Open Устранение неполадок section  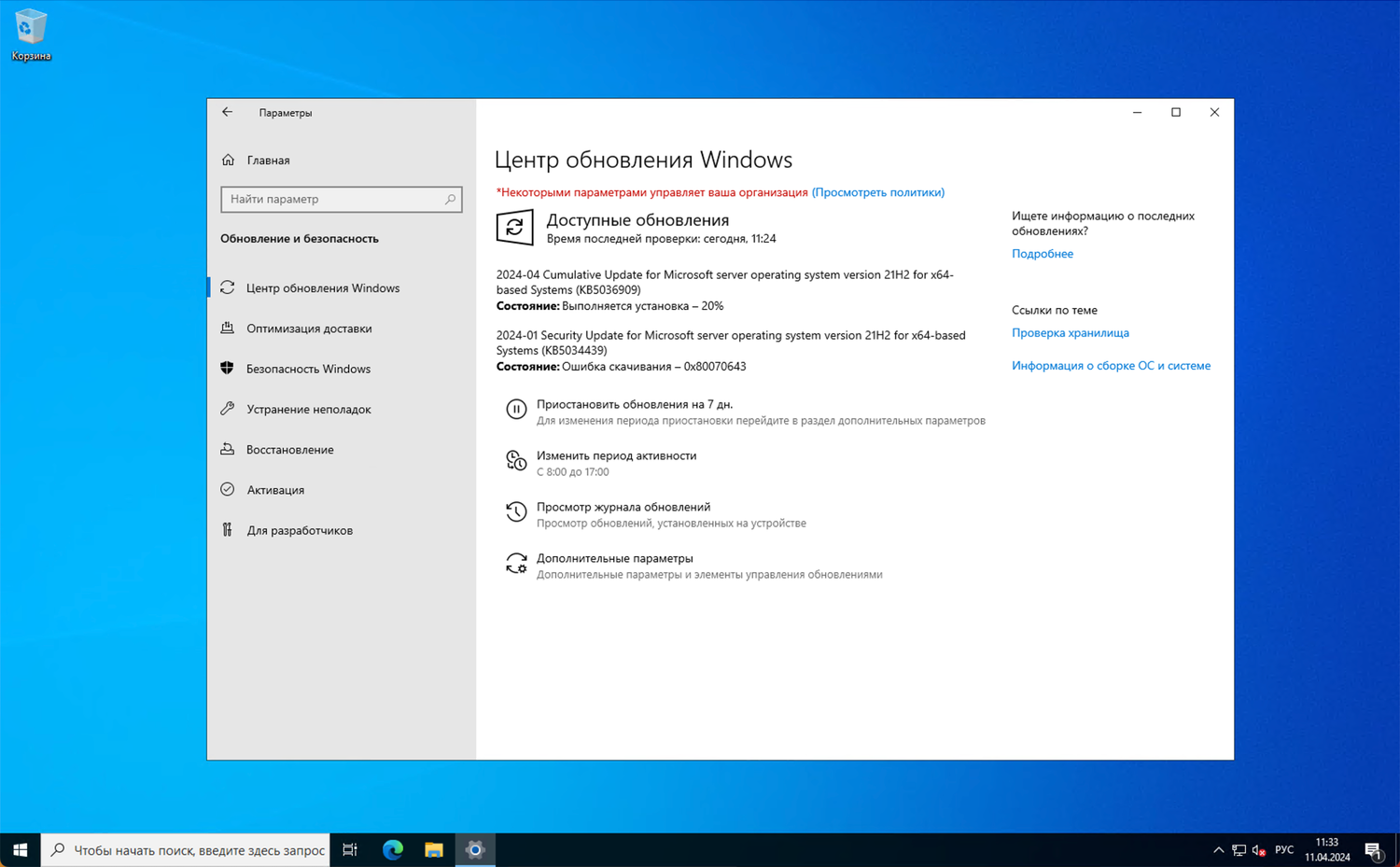coord(309,409)
